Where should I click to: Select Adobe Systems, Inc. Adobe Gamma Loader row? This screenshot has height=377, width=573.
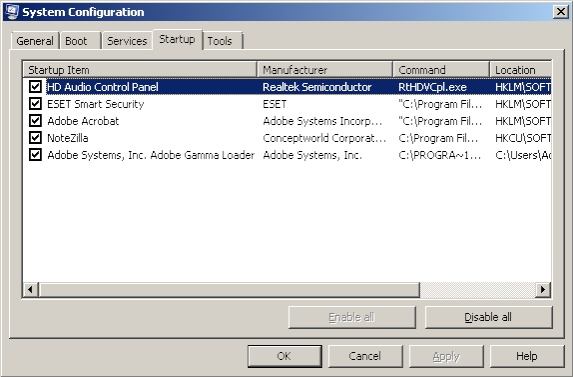[287, 155]
